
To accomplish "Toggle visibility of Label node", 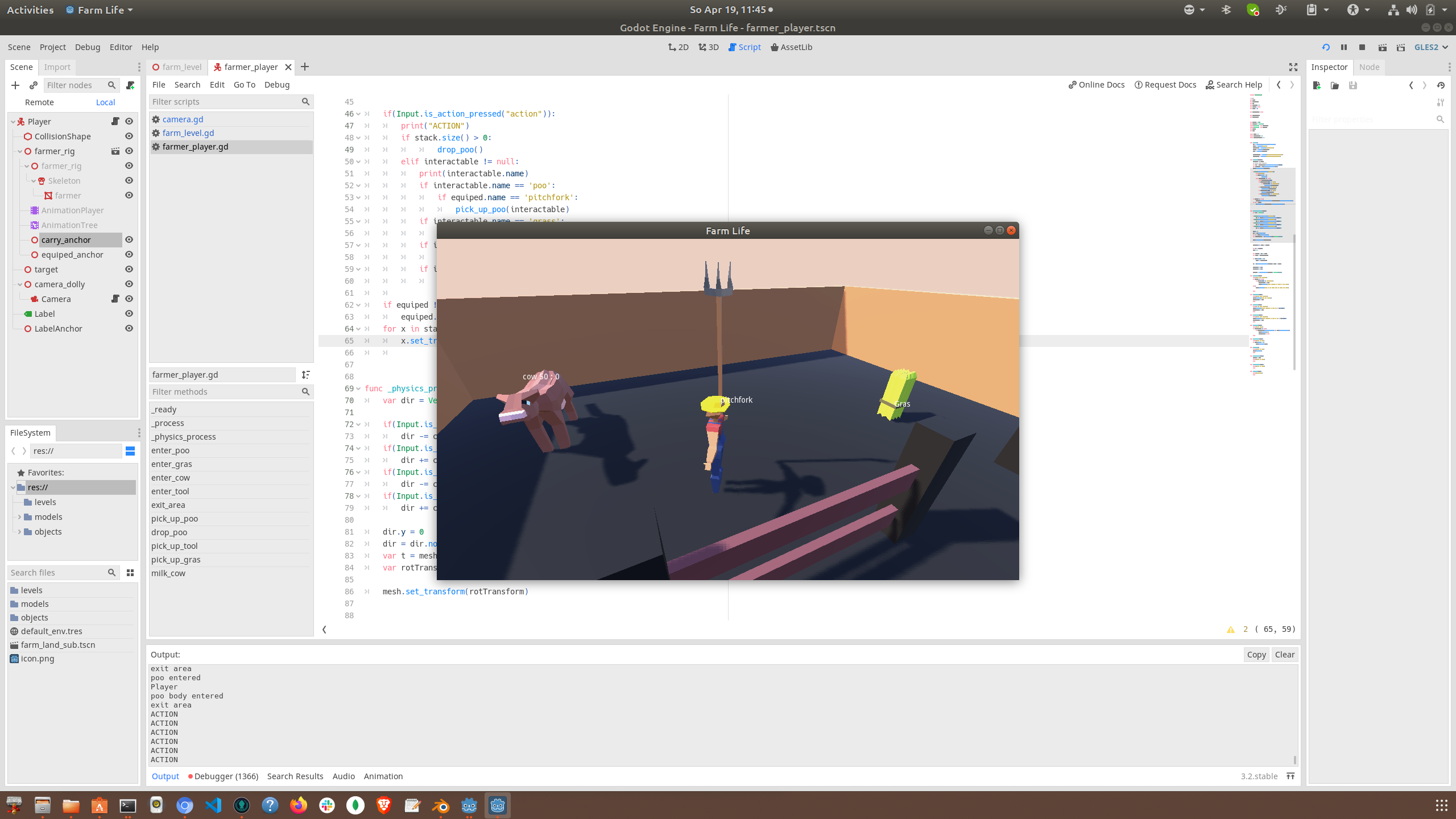I will [129, 314].
